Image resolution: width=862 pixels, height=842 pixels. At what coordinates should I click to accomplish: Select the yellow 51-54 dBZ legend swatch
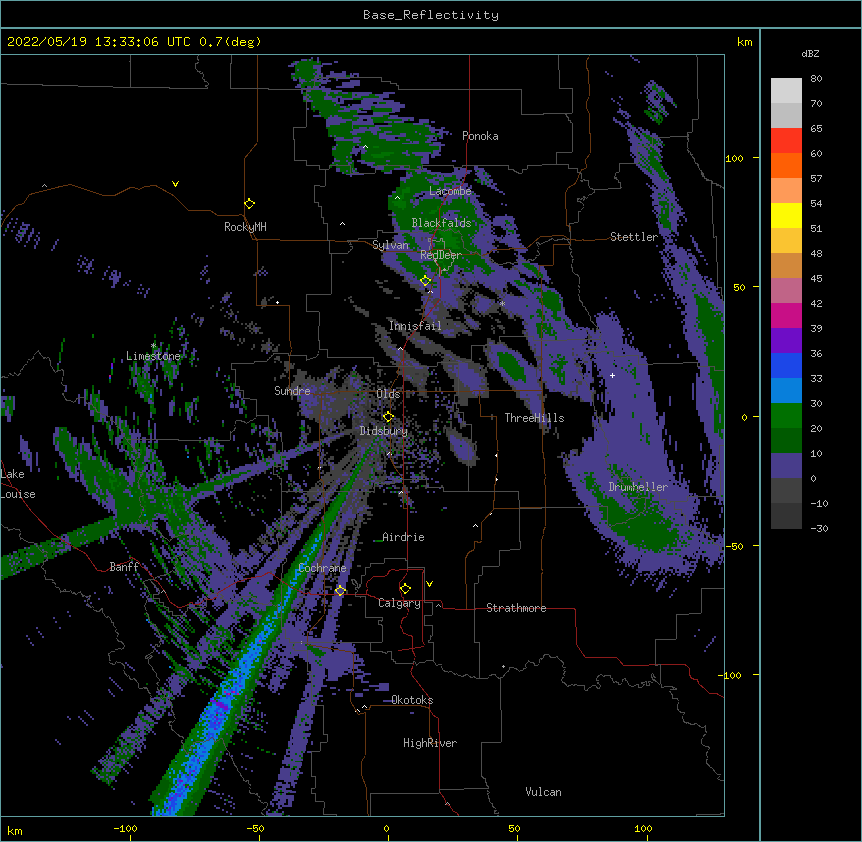click(x=786, y=215)
